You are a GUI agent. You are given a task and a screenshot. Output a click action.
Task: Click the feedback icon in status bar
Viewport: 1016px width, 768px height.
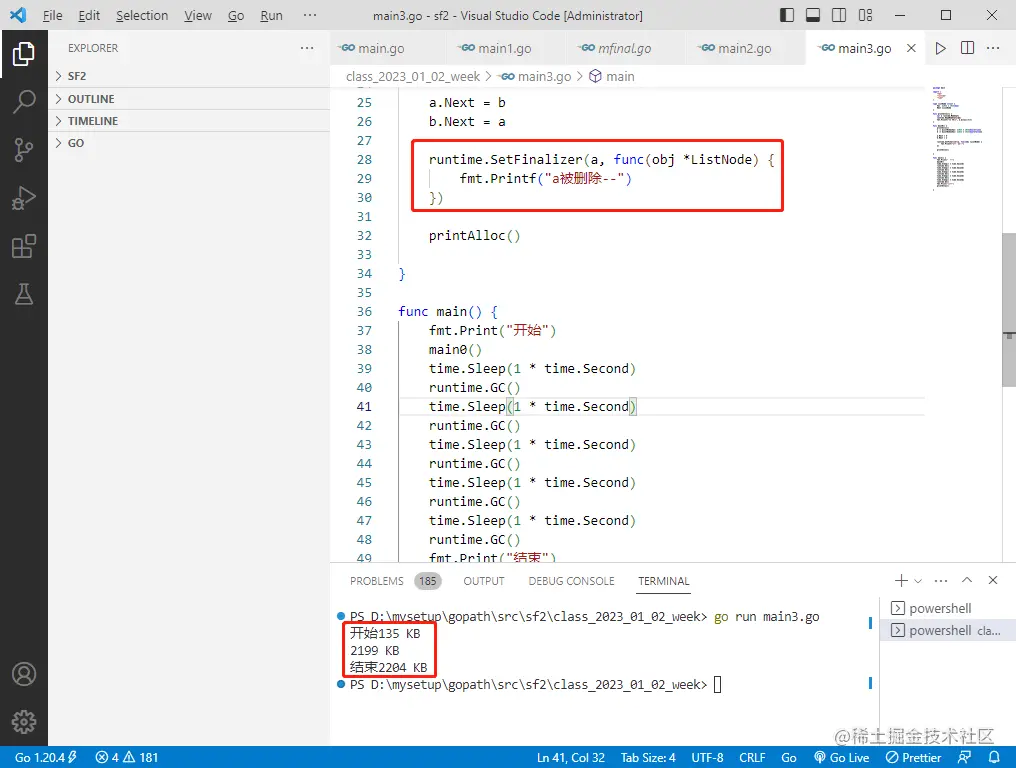965,757
